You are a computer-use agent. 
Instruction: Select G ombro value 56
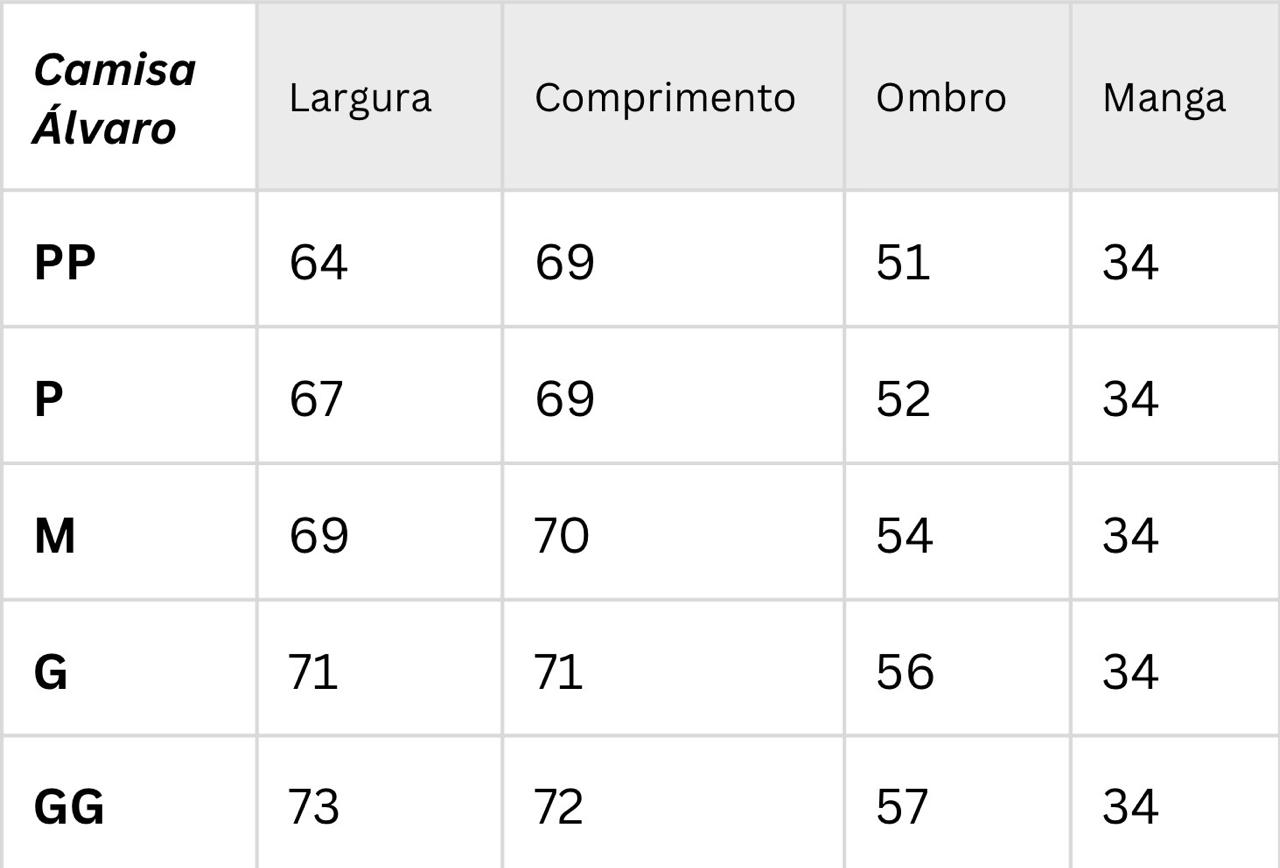click(x=905, y=672)
